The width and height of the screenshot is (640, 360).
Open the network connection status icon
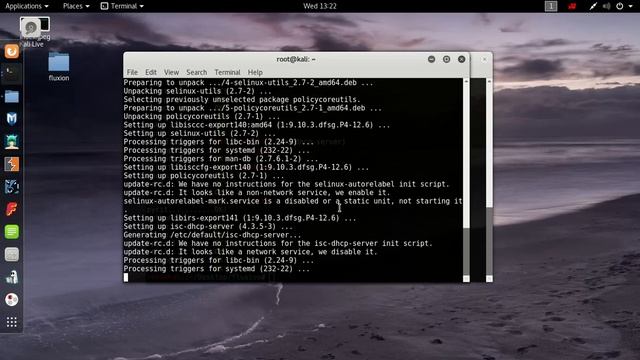coord(593,6)
